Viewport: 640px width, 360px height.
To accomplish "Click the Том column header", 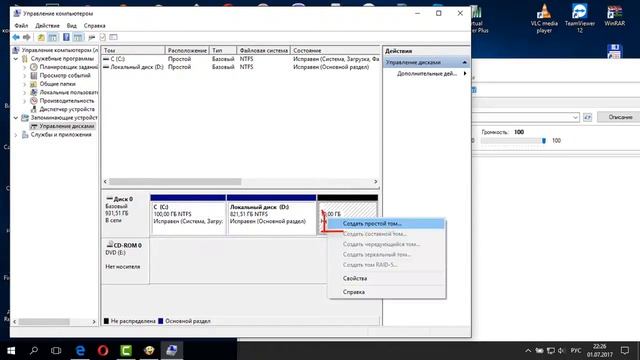I will click(x=133, y=50).
